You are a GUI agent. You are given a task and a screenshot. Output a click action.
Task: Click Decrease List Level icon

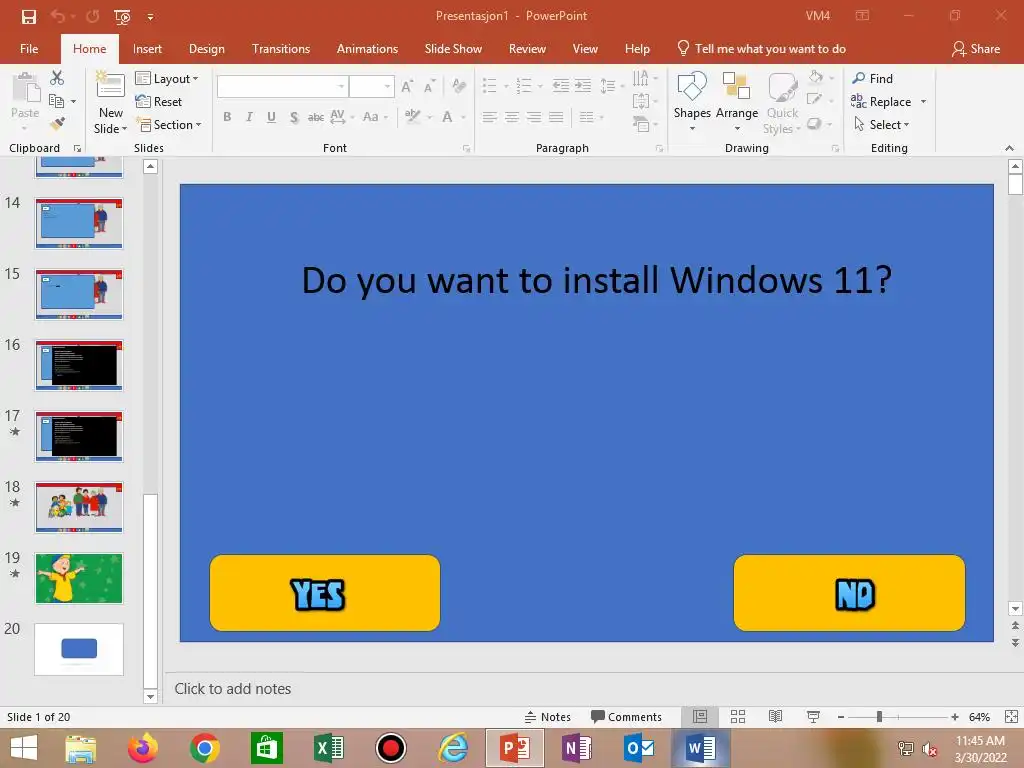tap(560, 86)
